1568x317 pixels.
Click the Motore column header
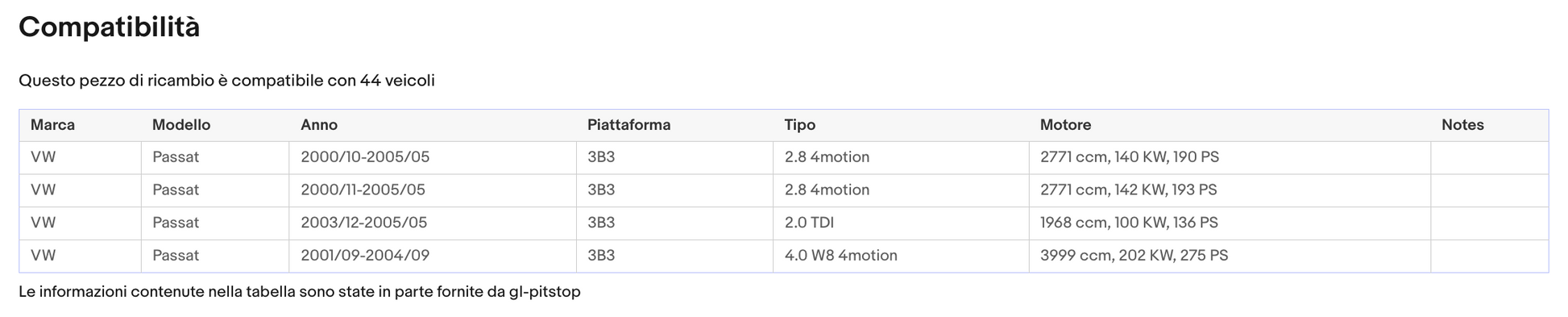(x=1230, y=125)
